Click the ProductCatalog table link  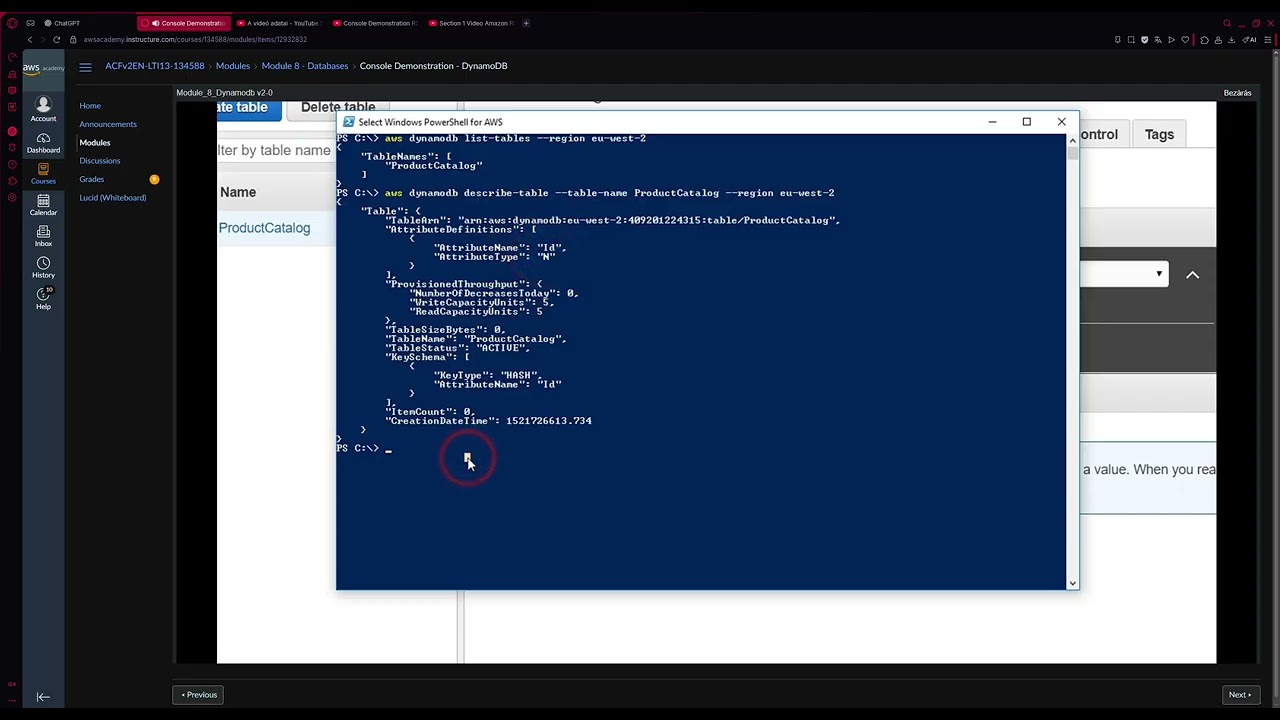point(264,228)
